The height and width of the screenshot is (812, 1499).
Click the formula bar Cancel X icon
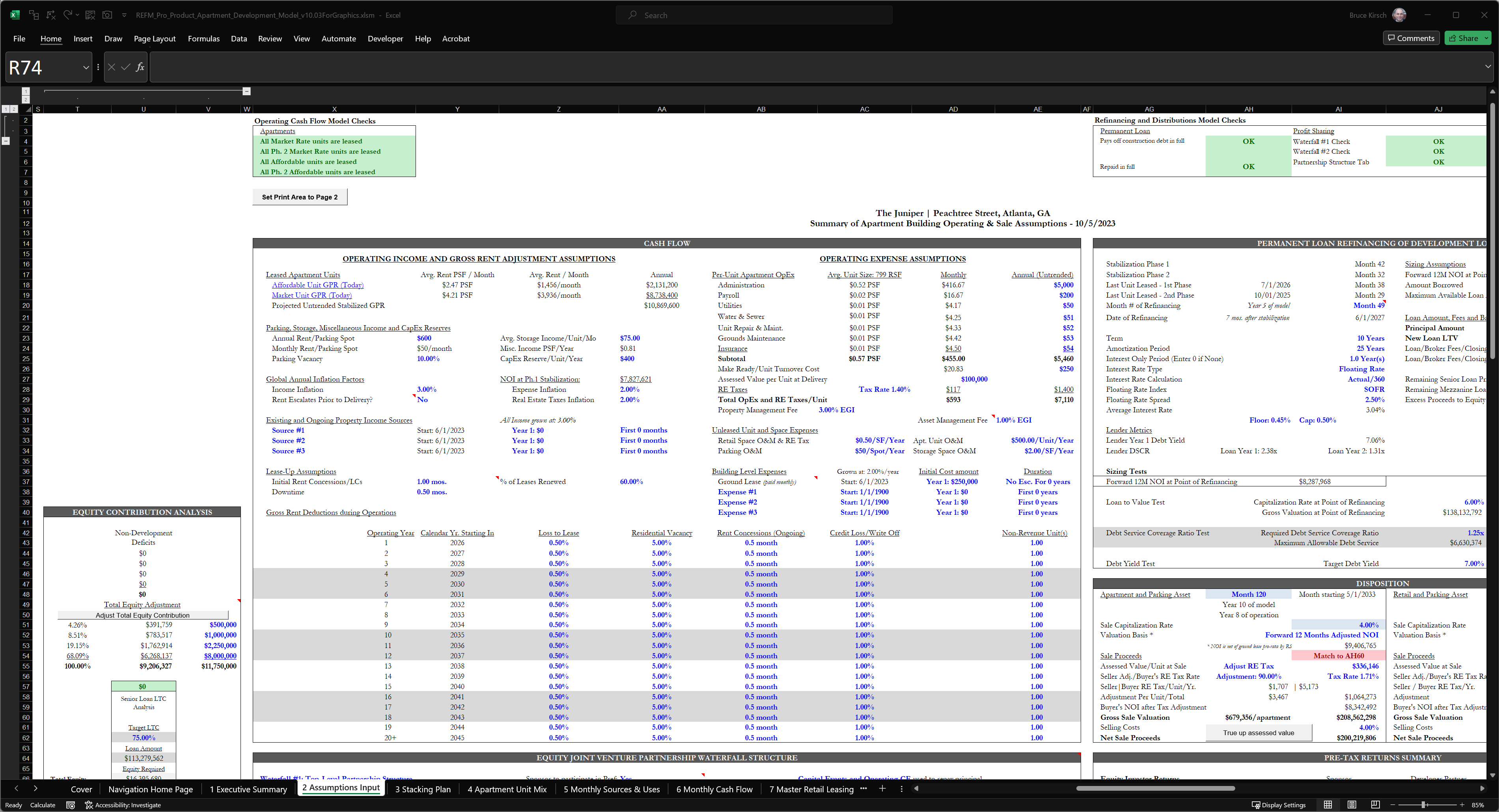pyautogui.click(x=112, y=67)
